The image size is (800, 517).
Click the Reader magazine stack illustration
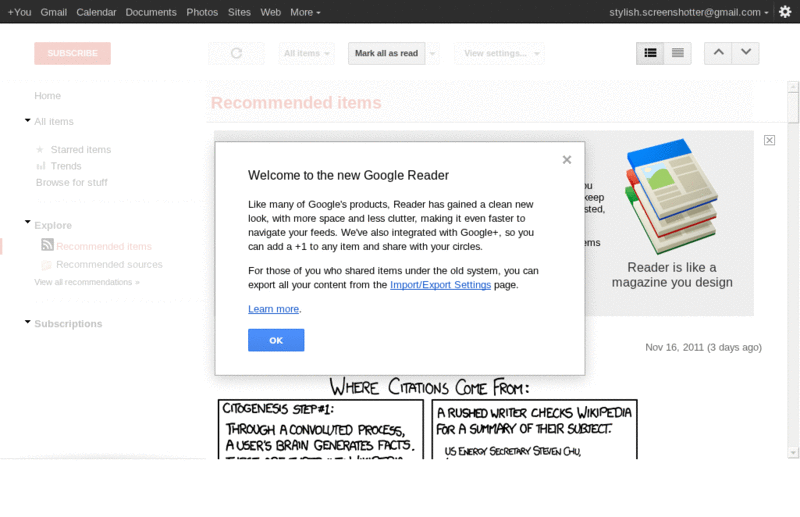pyautogui.click(x=671, y=196)
